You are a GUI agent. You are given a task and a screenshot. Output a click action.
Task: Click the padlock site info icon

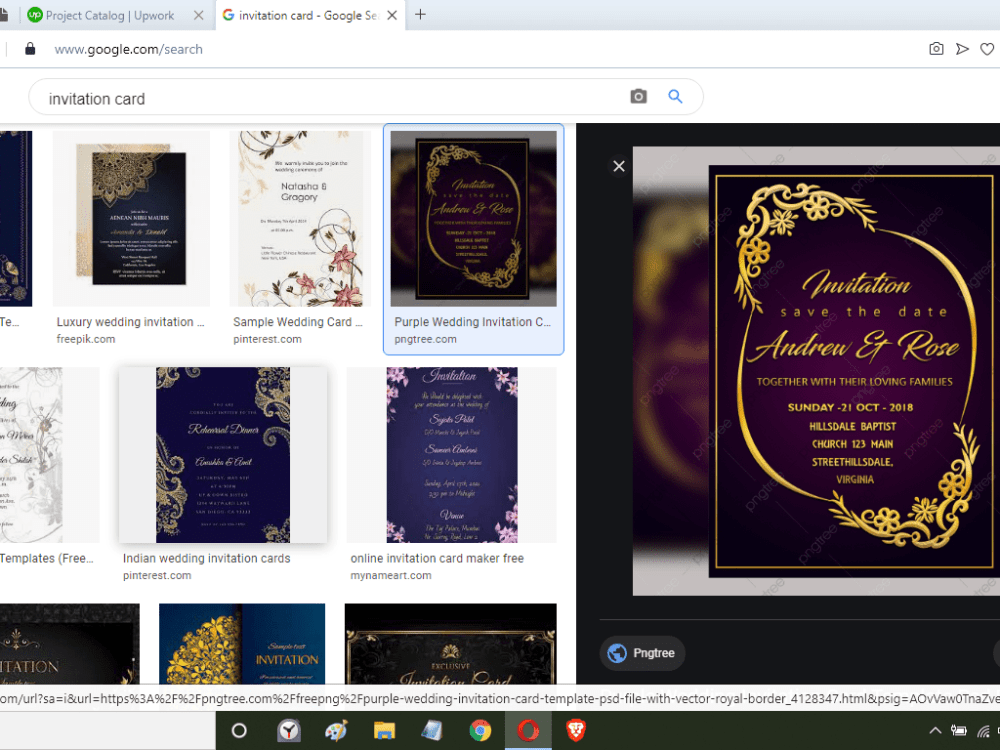click(30, 49)
